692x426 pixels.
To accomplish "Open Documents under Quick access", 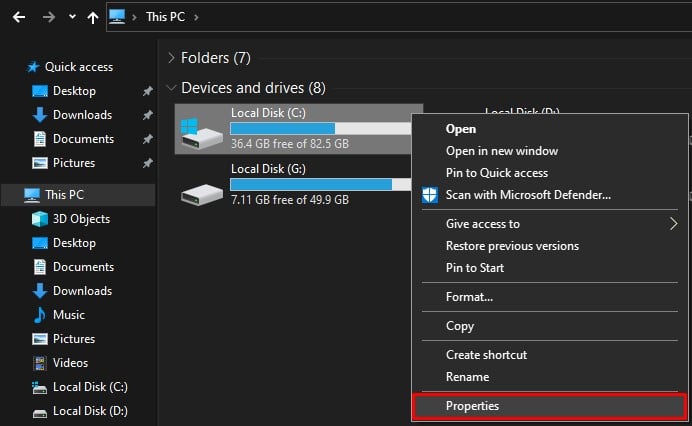I will click(x=83, y=139).
